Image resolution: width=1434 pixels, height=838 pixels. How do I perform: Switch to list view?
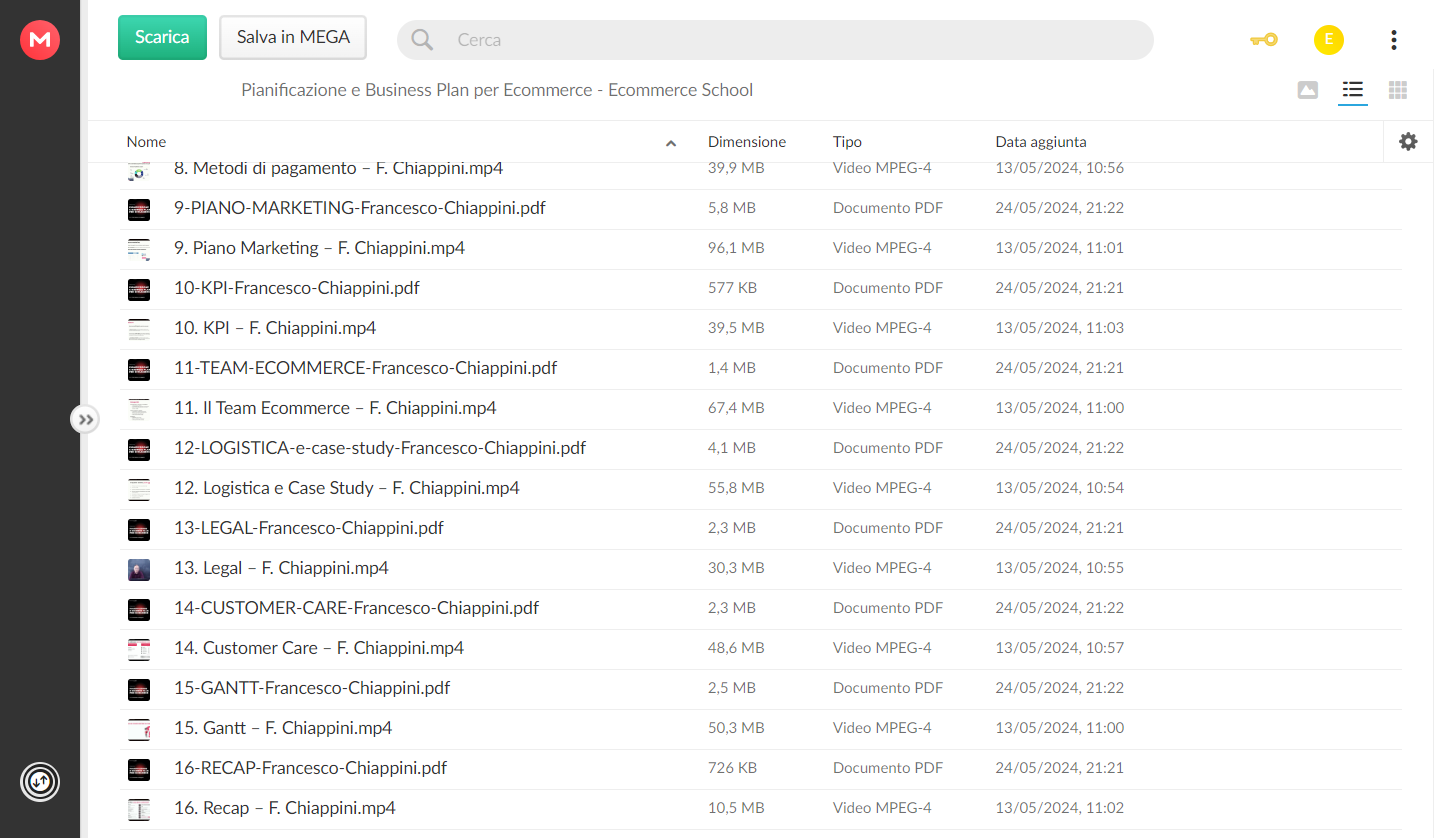tap(1353, 91)
